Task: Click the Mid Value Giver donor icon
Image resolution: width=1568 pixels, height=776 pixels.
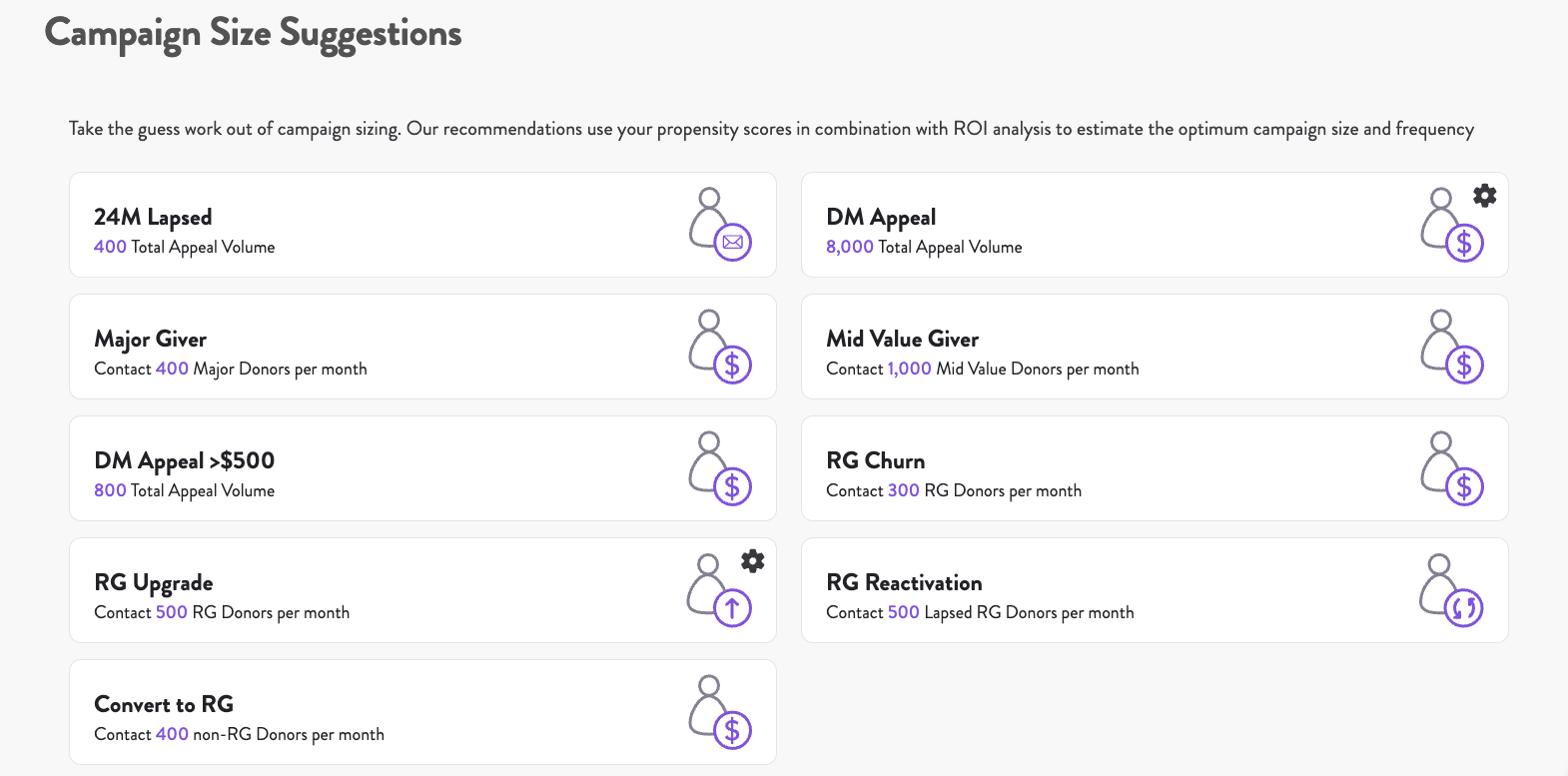Action: click(x=1452, y=347)
